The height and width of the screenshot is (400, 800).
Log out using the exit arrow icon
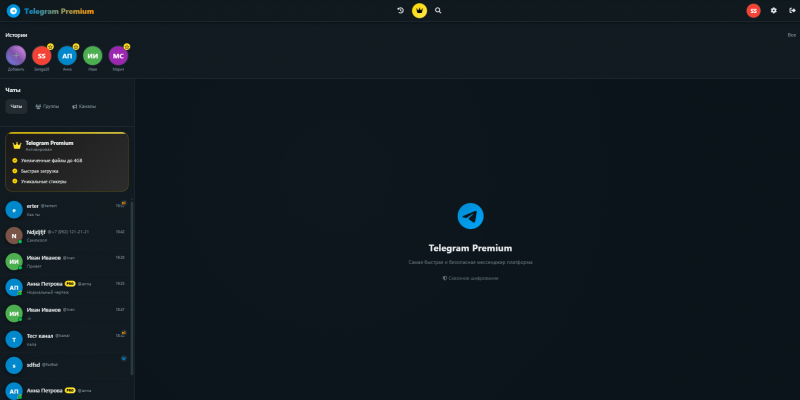(792, 10)
